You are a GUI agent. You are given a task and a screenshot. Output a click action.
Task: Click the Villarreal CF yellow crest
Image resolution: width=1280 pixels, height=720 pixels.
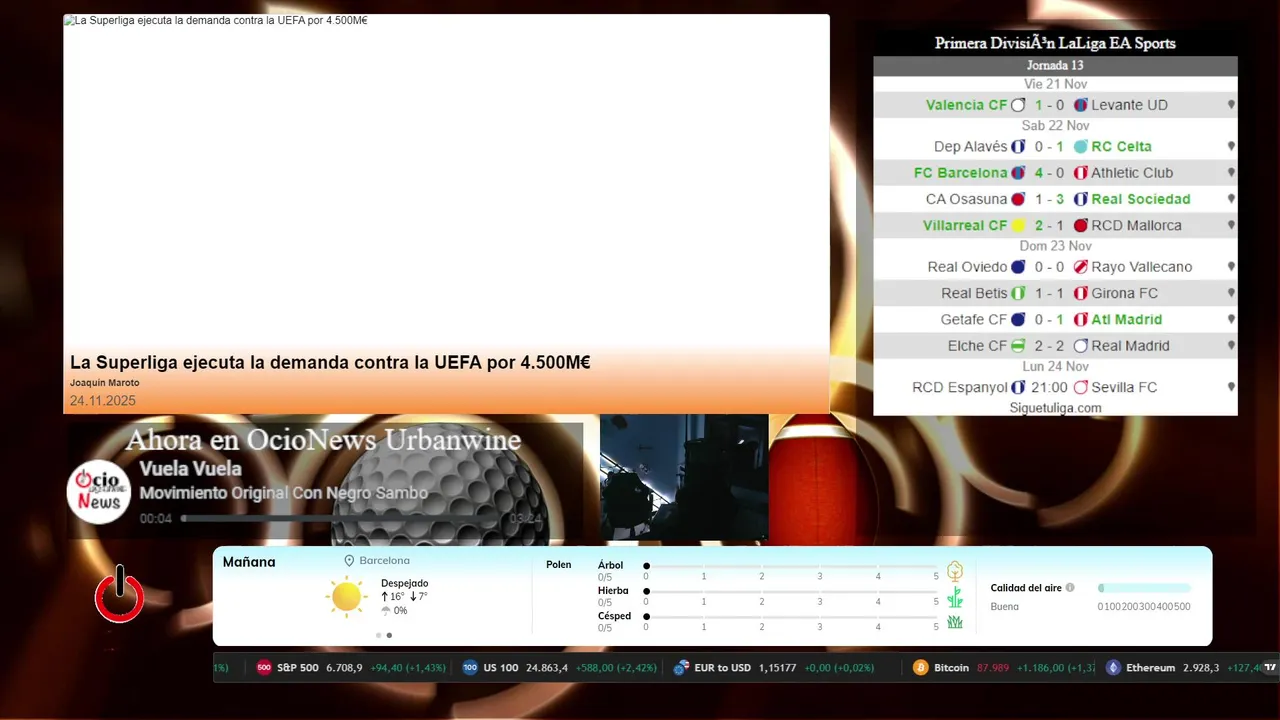[x=1018, y=226]
